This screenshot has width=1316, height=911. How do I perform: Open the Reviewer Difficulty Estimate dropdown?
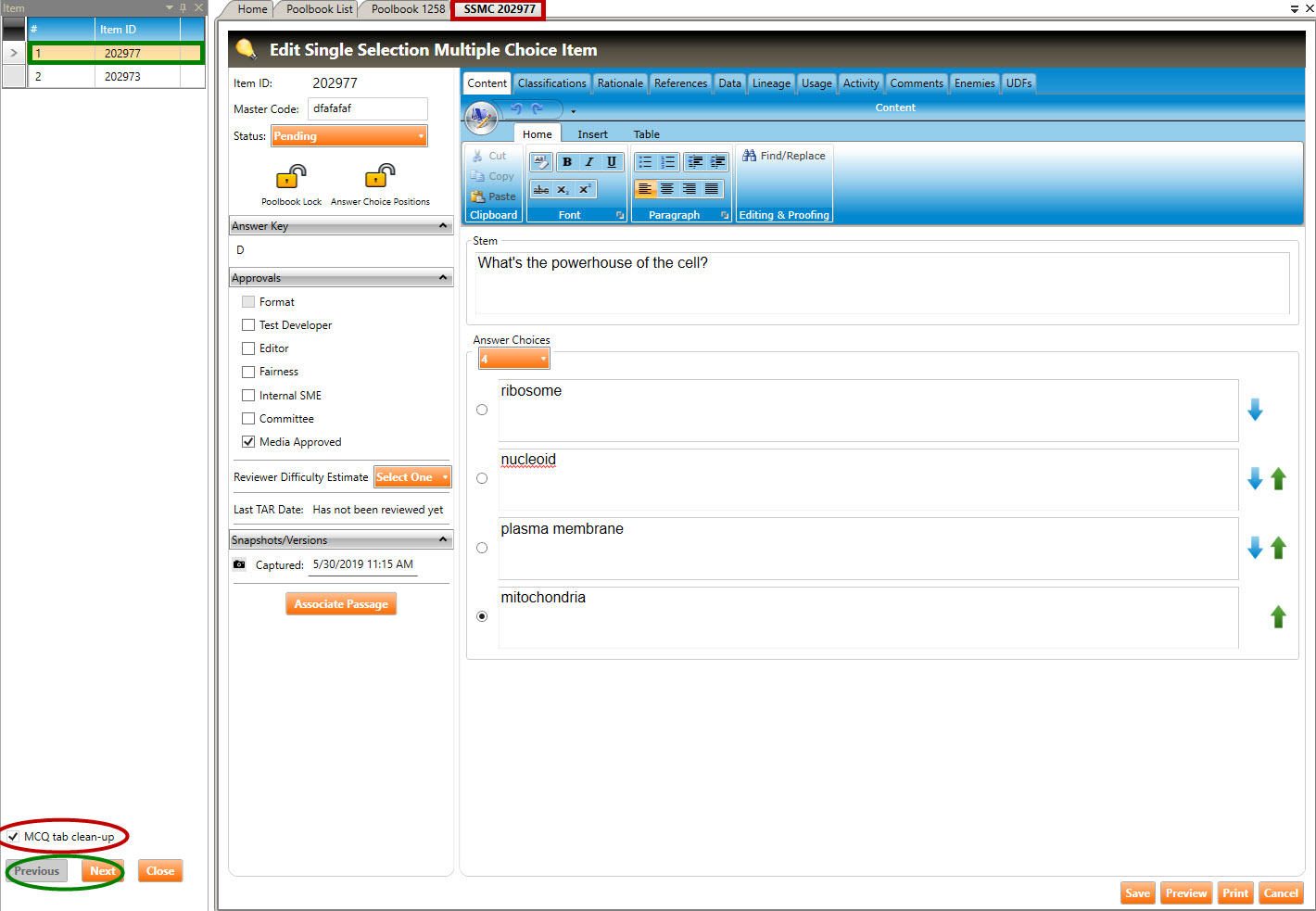click(x=411, y=477)
